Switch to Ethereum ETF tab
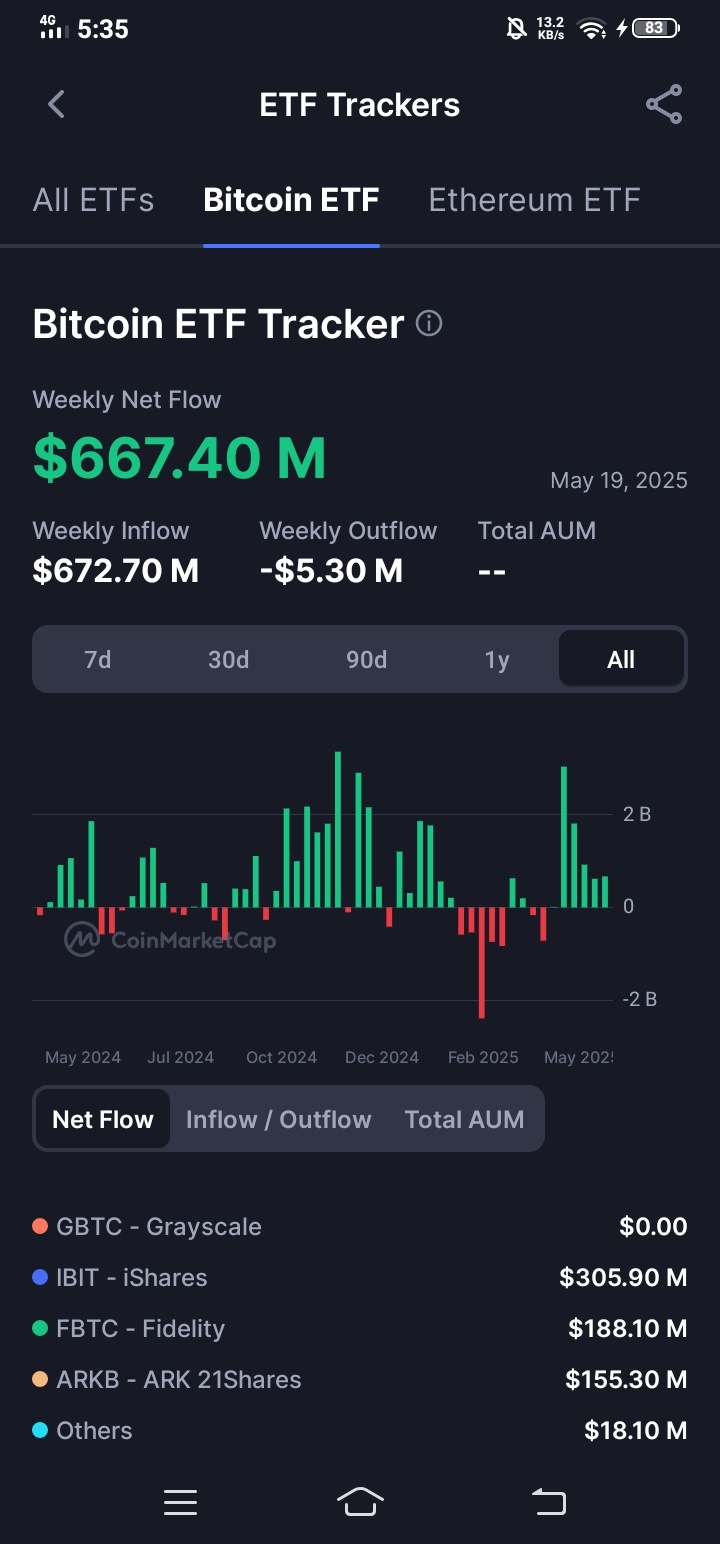This screenshot has width=720, height=1544. [x=534, y=200]
